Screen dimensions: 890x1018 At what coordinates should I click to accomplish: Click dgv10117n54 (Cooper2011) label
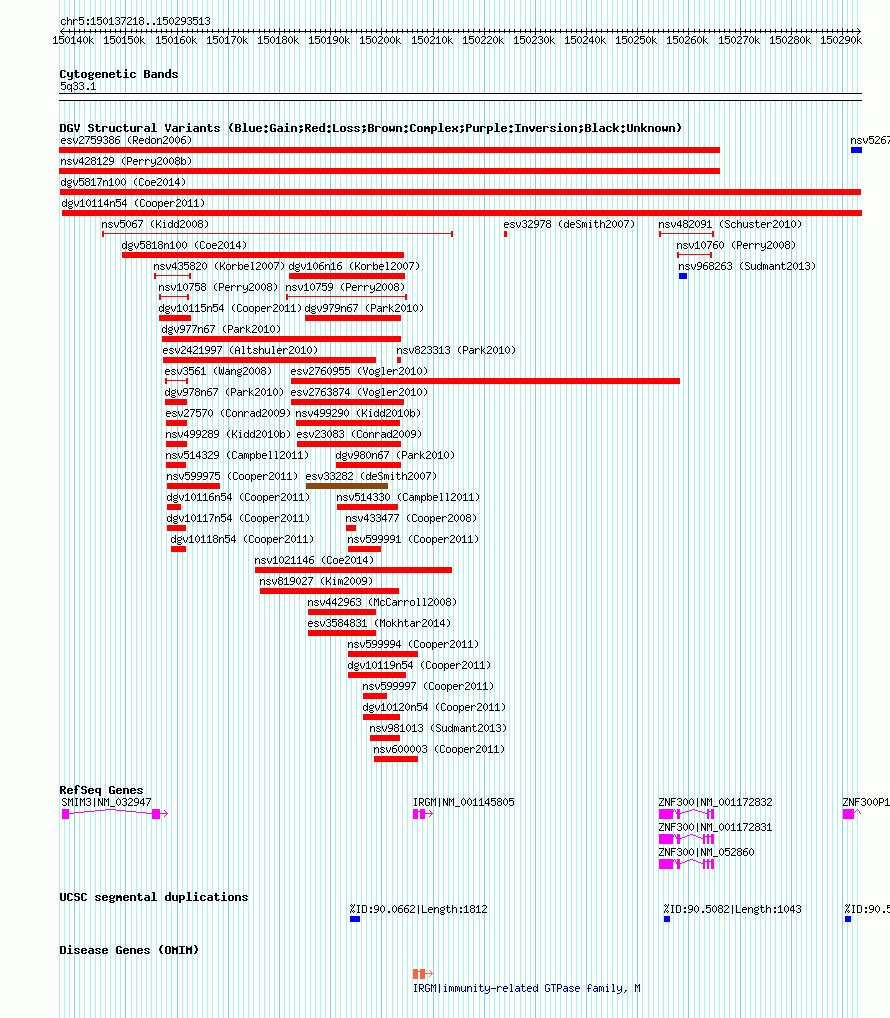point(238,518)
